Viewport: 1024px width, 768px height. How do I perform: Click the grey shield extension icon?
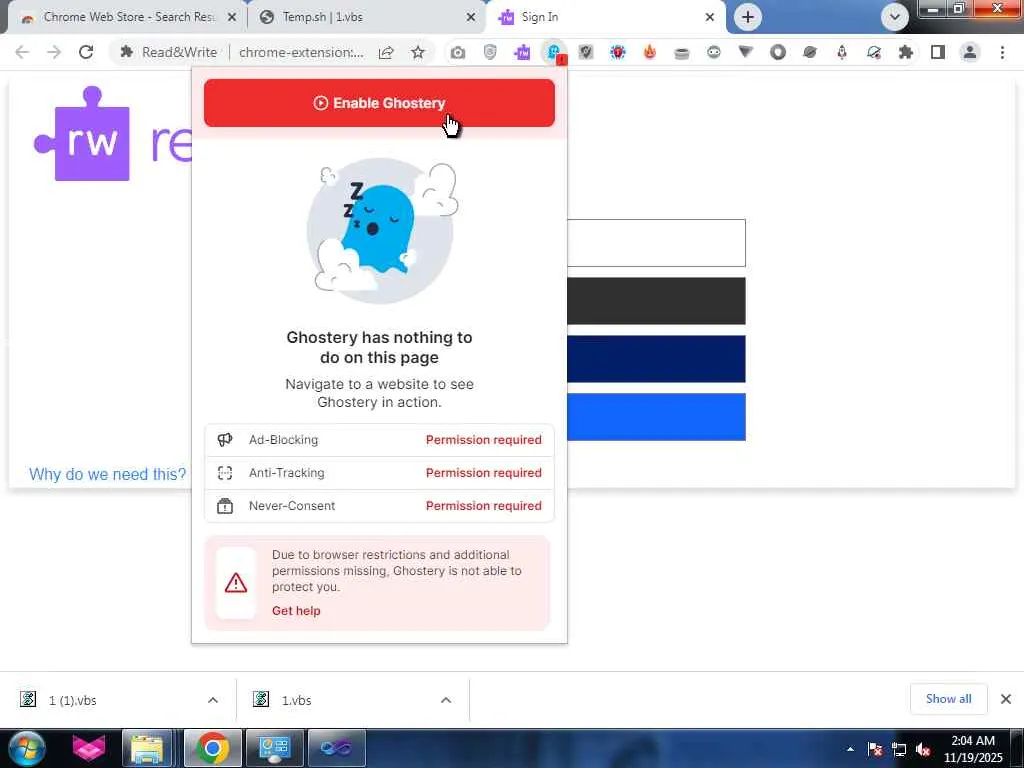point(490,52)
